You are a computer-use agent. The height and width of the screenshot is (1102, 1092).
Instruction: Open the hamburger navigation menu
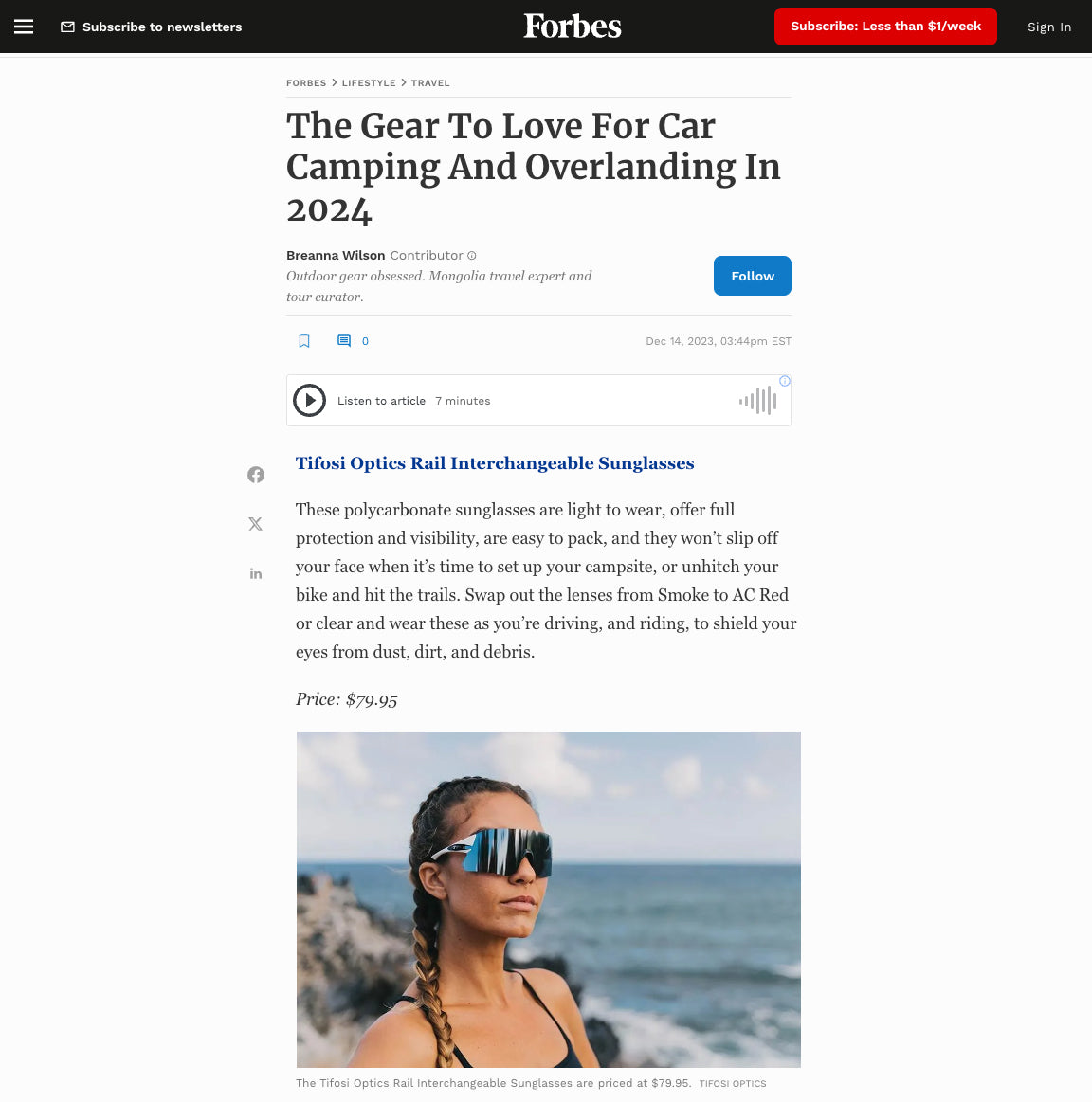point(24,27)
